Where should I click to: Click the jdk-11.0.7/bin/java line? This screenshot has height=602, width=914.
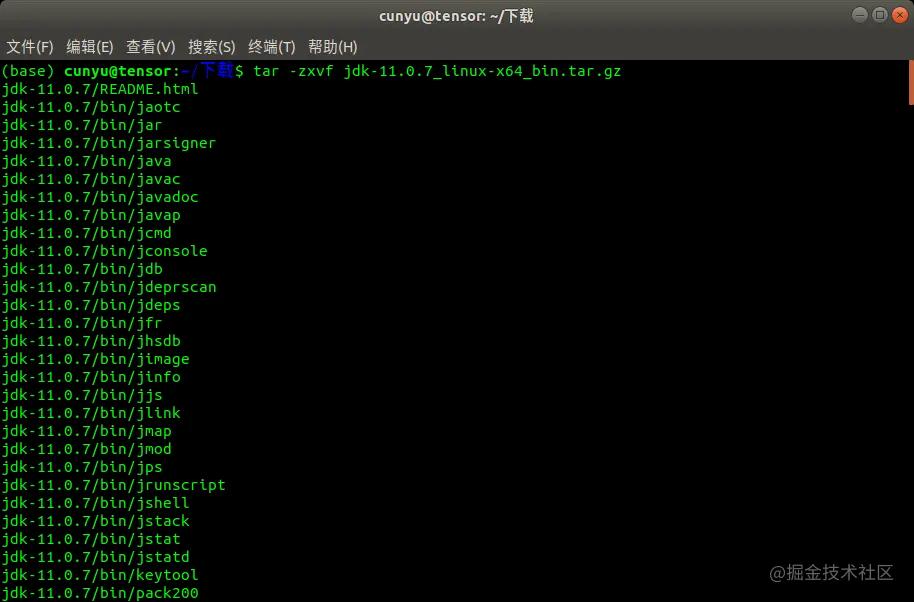tap(86, 161)
